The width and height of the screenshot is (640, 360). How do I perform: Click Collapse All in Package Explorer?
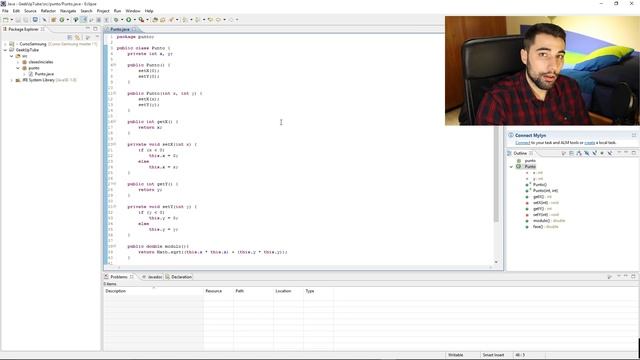70,37
